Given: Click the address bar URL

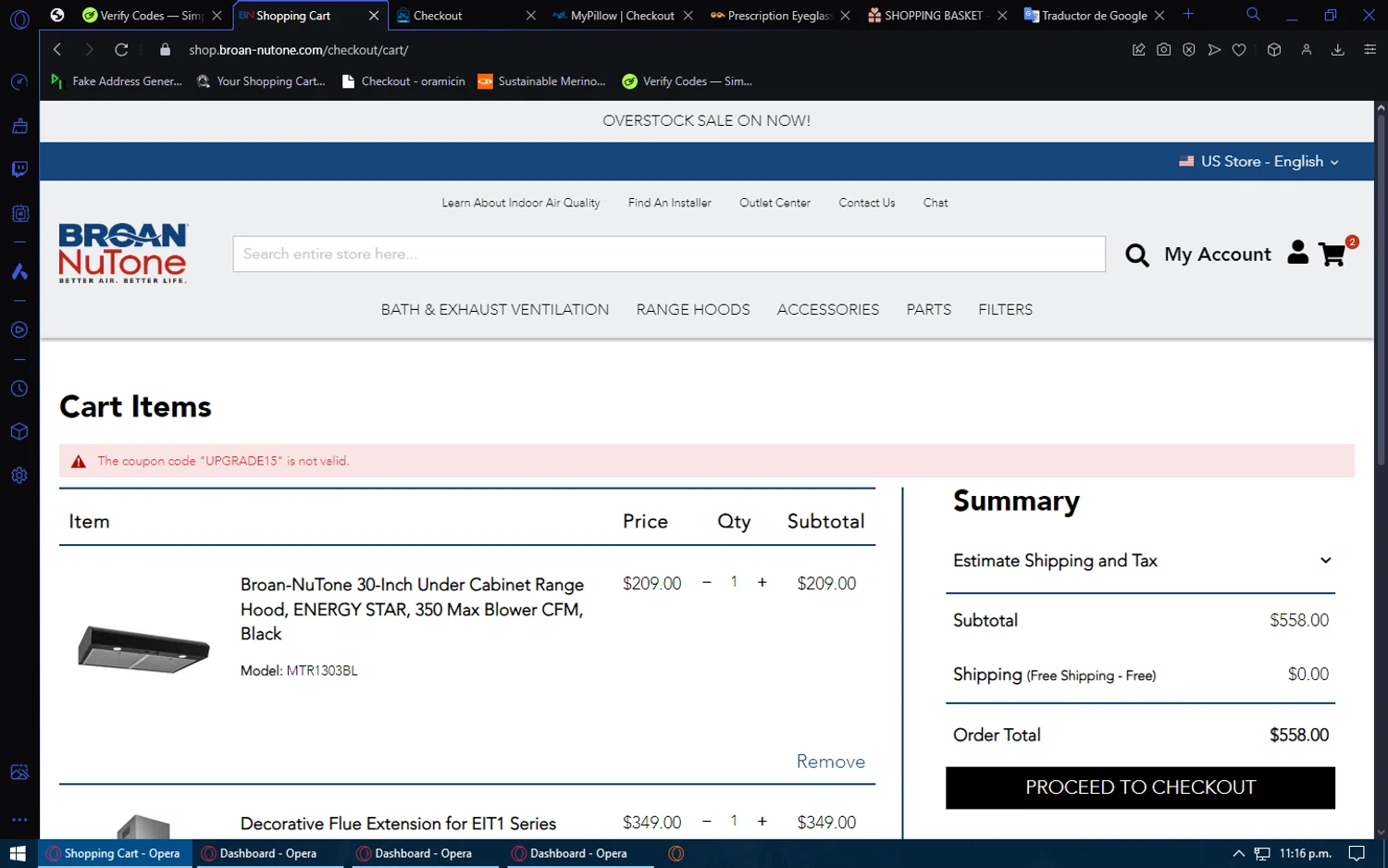Looking at the screenshot, I should coord(298,50).
